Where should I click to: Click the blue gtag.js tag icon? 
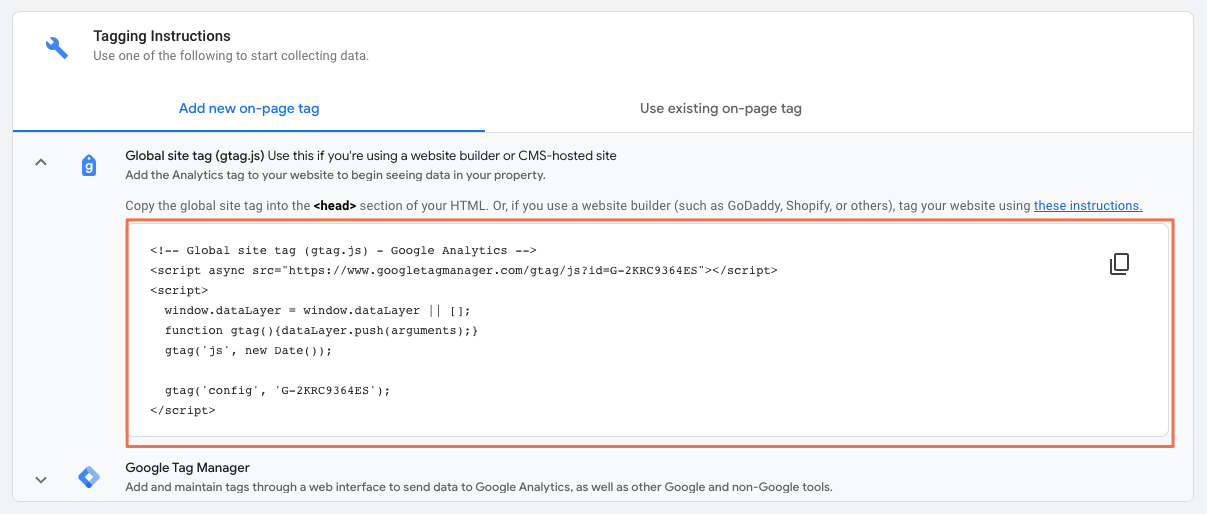tap(88, 165)
